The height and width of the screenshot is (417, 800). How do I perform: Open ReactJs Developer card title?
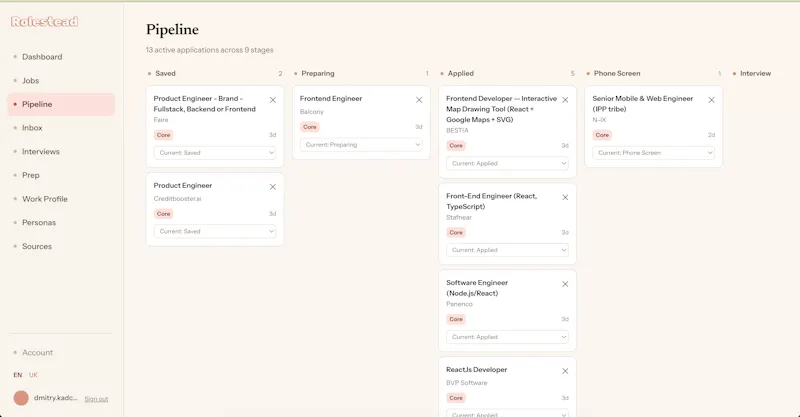[477, 370]
